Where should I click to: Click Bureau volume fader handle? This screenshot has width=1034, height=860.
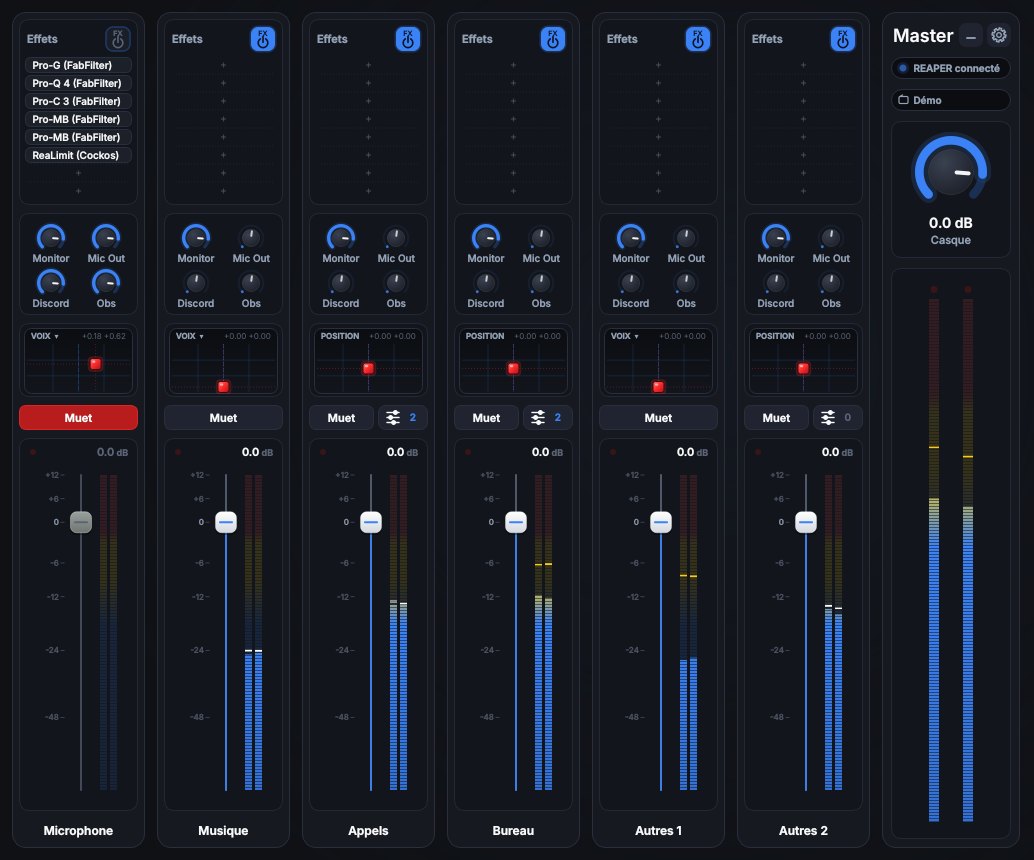[x=516, y=522]
